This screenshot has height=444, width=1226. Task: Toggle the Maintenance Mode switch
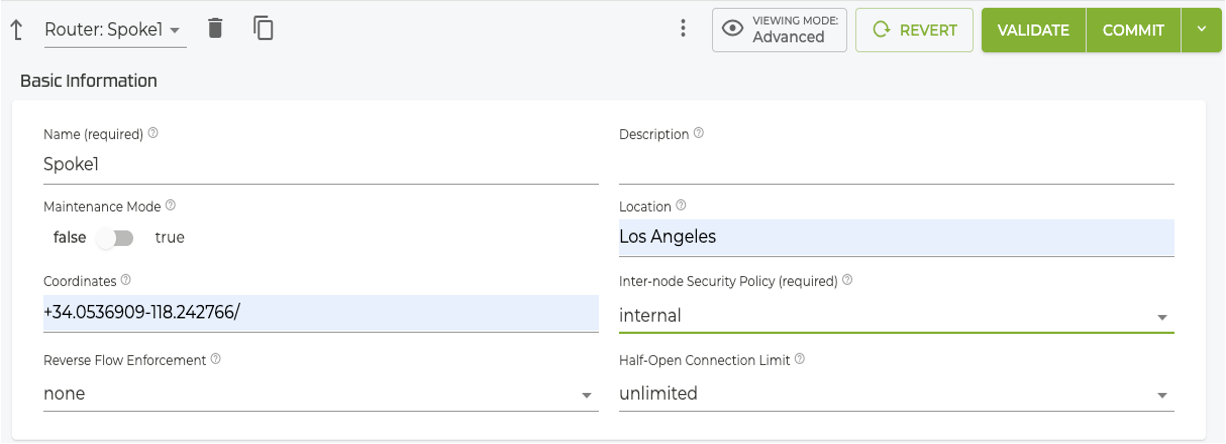pos(114,238)
